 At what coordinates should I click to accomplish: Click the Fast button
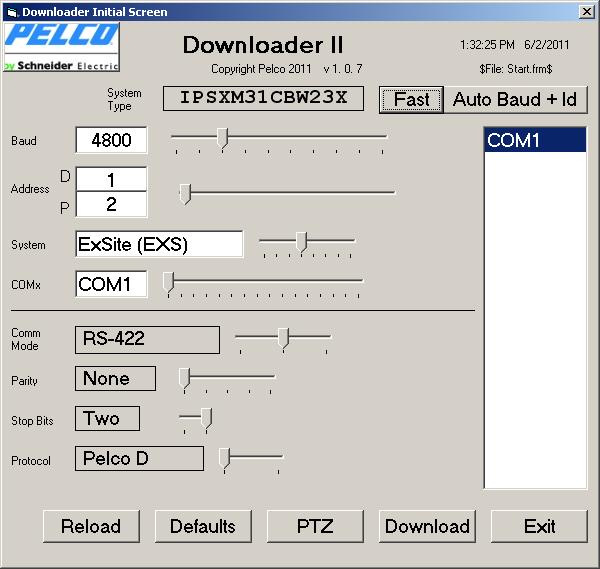point(411,99)
